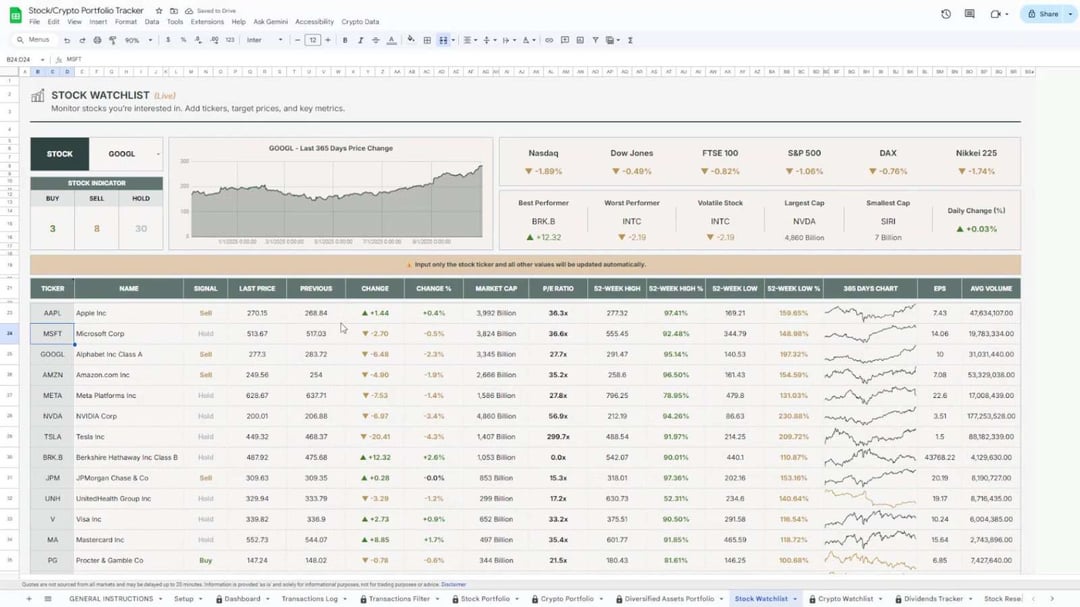The height and width of the screenshot is (607, 1080).
Task: Open the Extensions menu
Action: 207,21
